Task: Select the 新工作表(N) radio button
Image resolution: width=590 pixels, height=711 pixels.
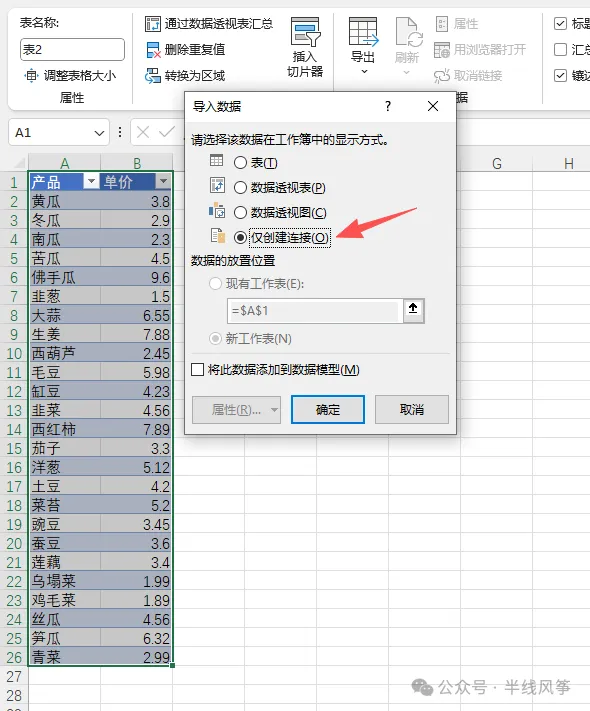Action: (x=215, y=339)
